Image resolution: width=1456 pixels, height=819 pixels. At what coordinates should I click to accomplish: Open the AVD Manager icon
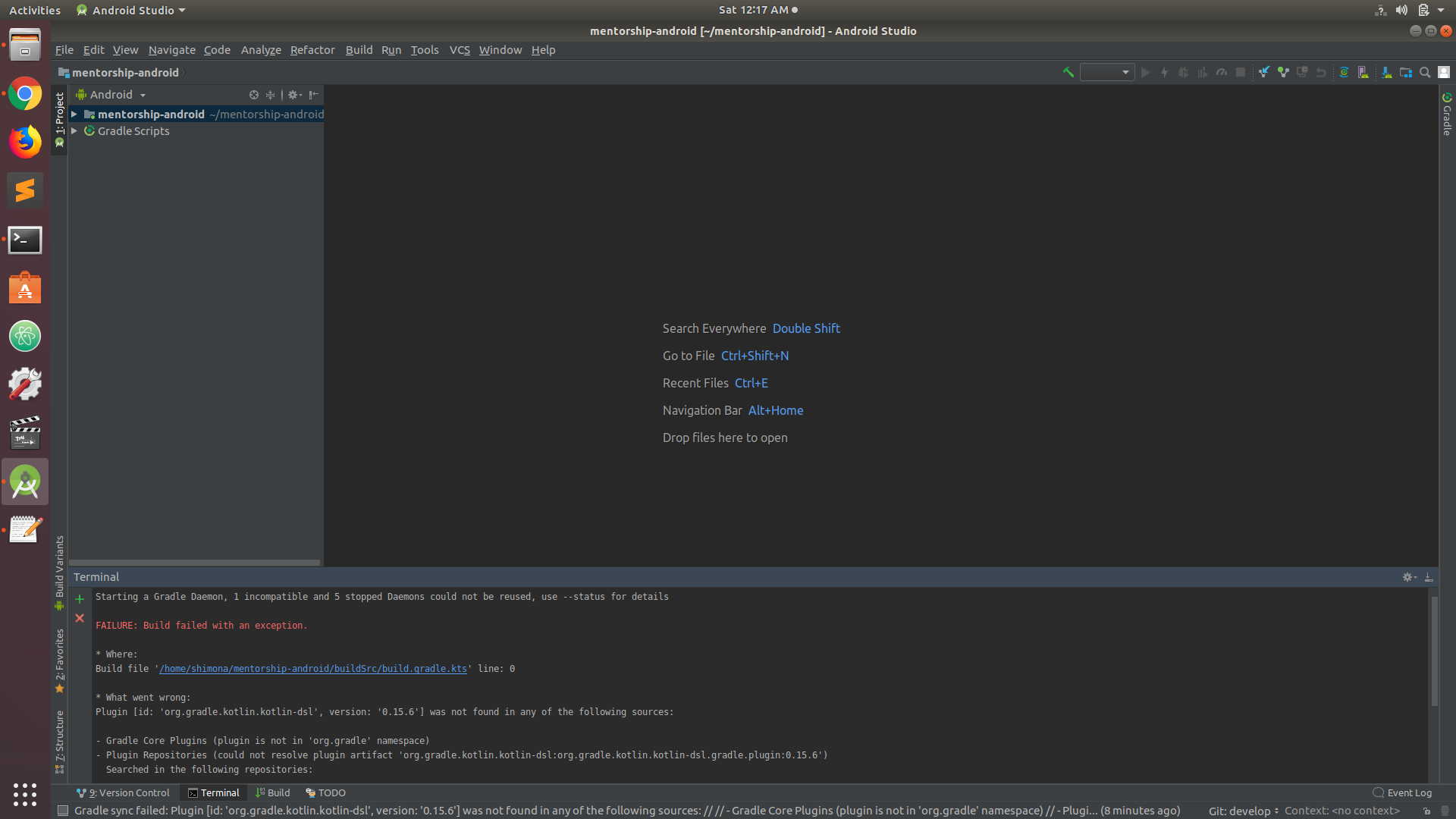[1363, 73]
